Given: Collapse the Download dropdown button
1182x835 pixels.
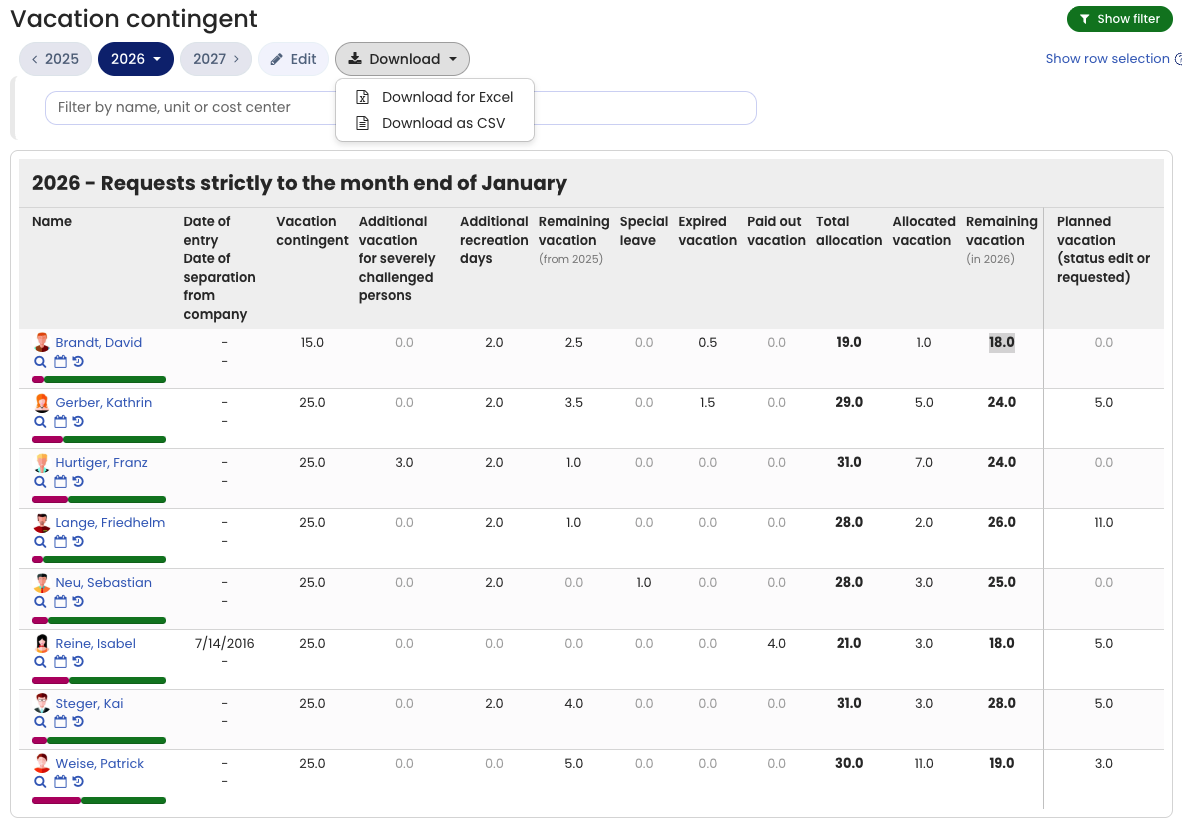Looking at the screenshot, I should click(x=403, y=59).
